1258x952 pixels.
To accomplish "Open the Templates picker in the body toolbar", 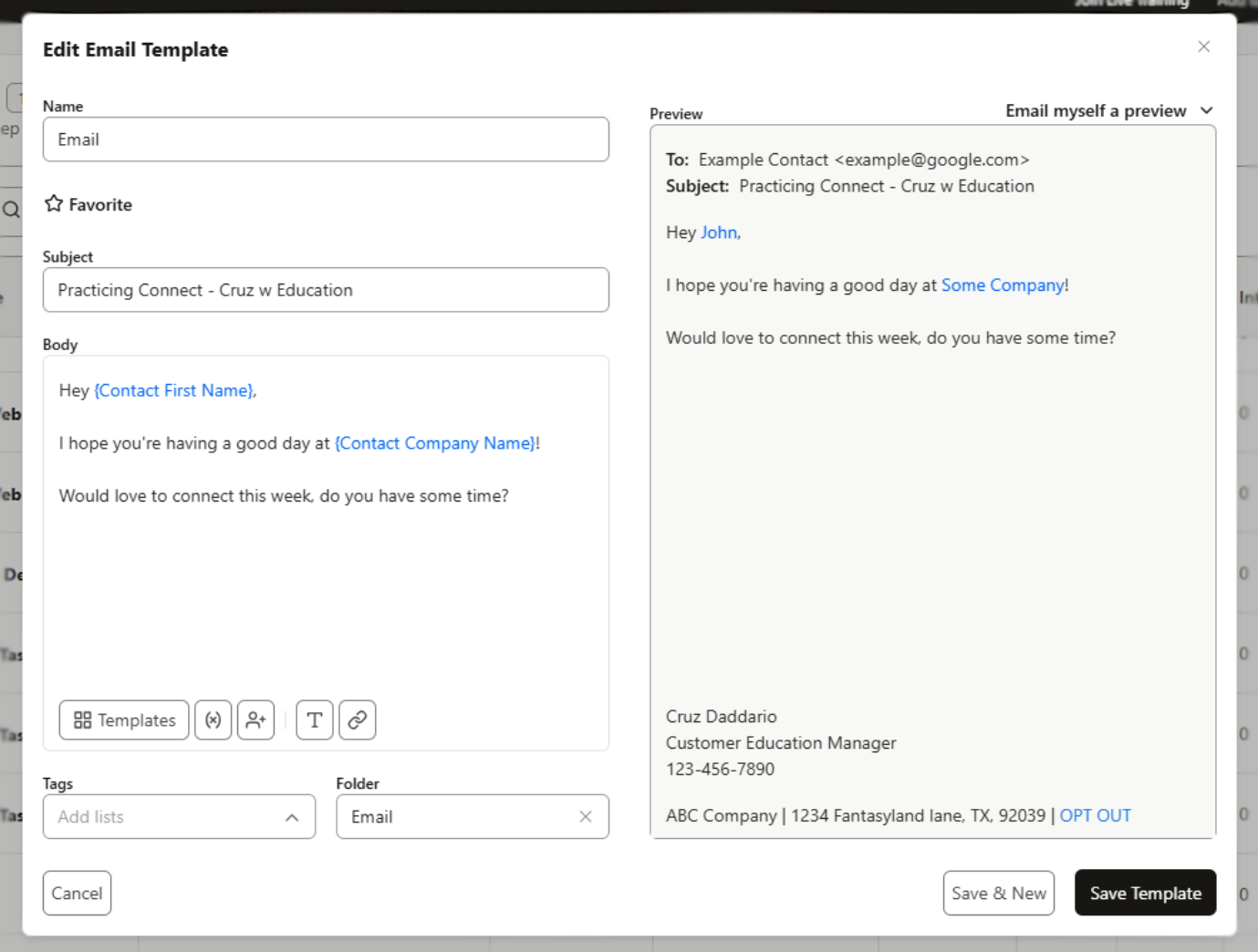I will 123,720.
